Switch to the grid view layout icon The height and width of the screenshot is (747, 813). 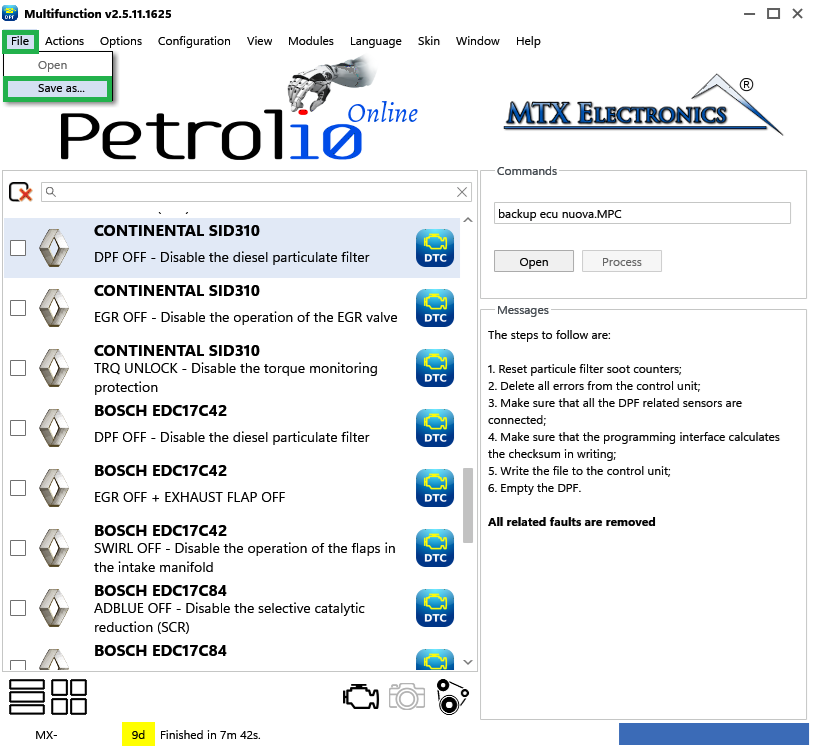pyautogui.click(x=69, y=697)
